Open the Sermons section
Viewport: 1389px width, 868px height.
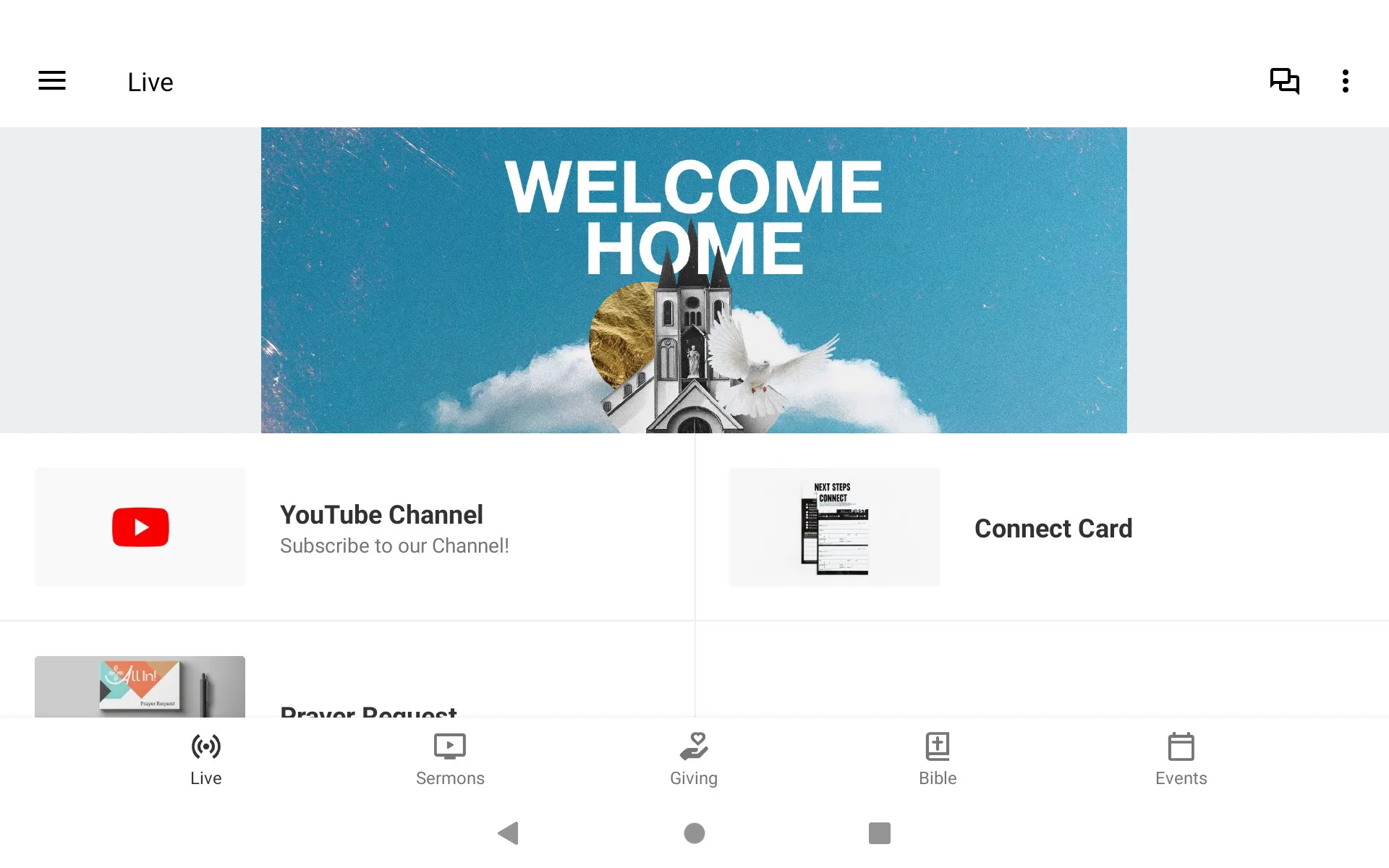click(x=450, y=757)
